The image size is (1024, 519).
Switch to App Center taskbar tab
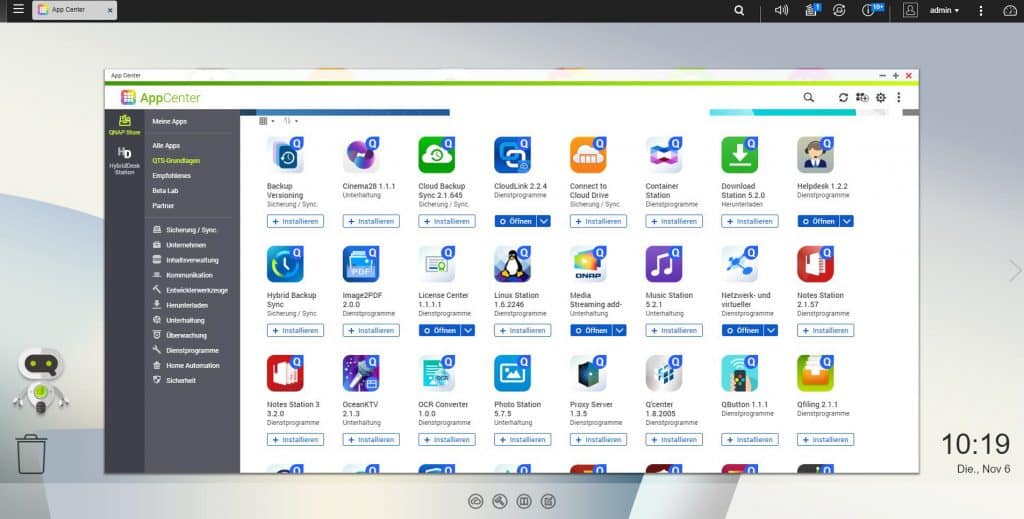74,10
